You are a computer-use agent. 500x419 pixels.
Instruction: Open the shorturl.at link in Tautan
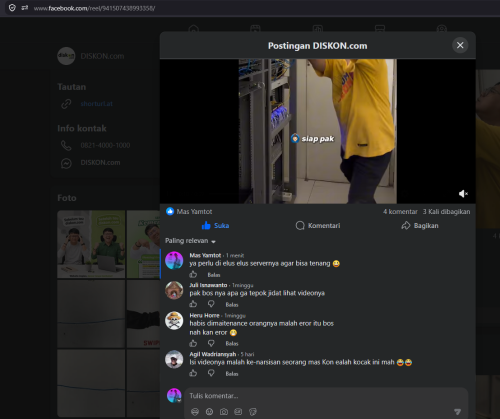click(x=96, y=104)
